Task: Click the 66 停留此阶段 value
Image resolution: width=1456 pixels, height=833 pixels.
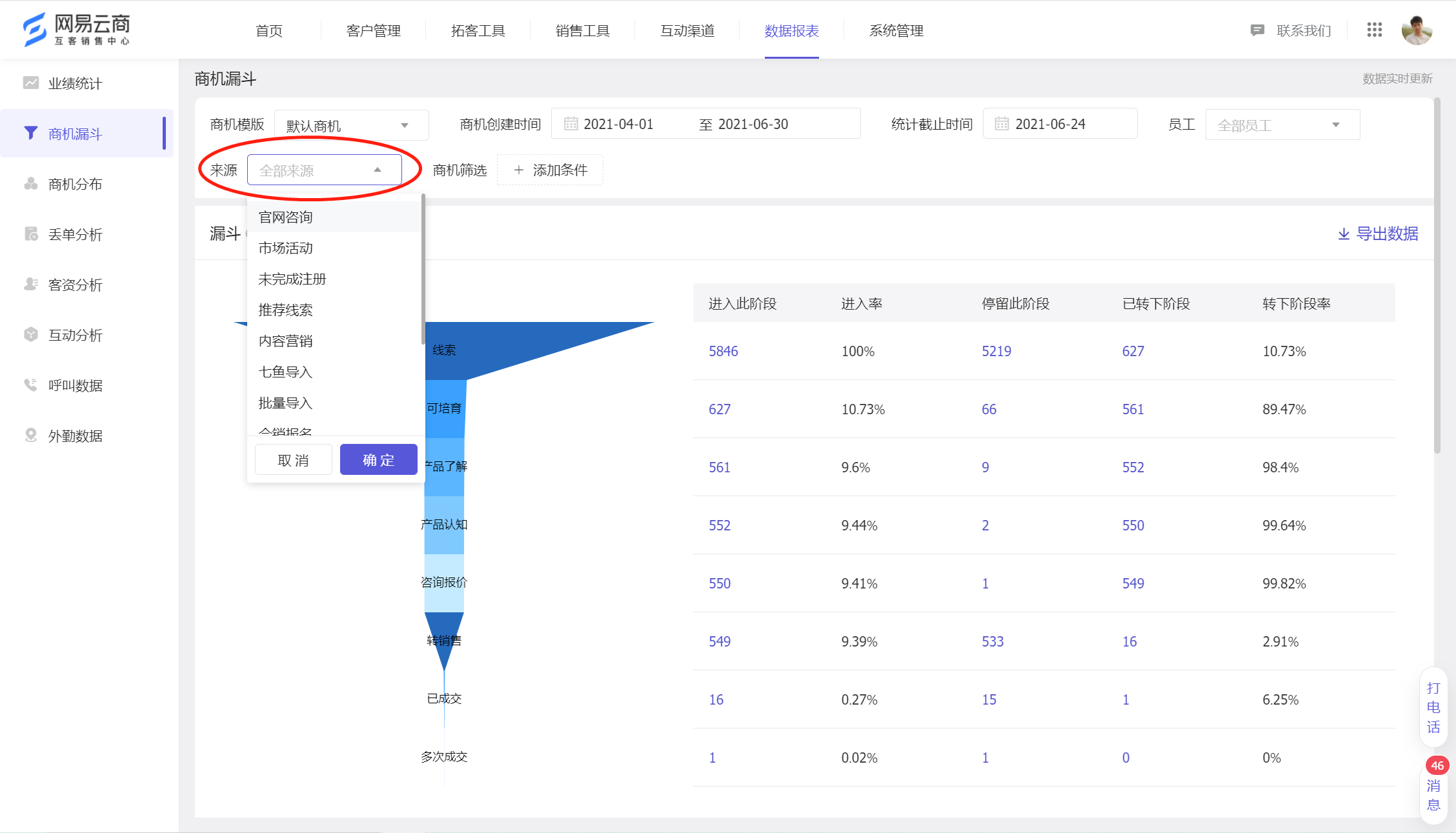Action: [989, 409]
